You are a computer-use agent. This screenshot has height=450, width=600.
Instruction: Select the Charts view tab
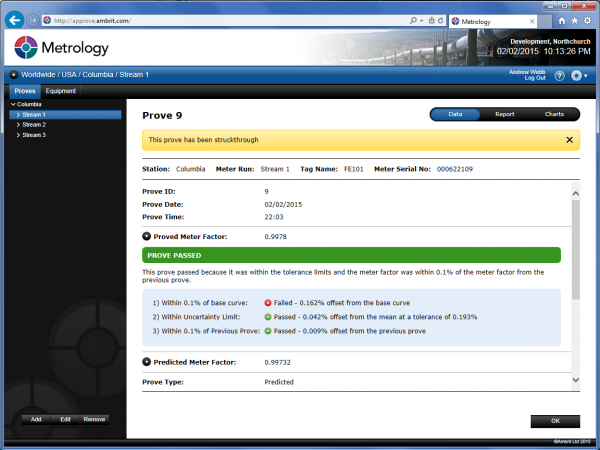[554, 114]
